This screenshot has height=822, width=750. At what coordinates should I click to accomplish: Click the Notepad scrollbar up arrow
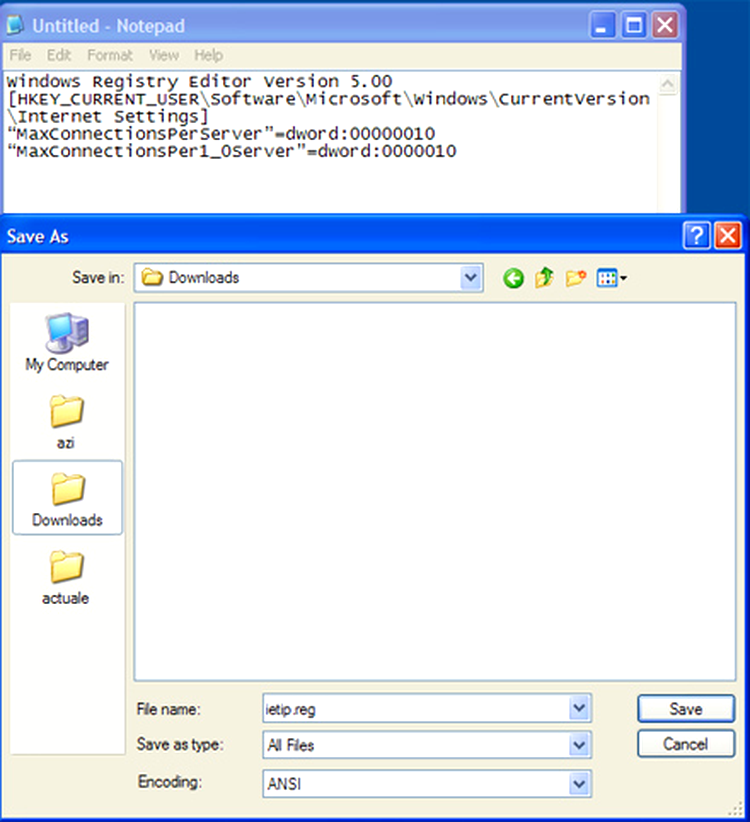point(668,84)
